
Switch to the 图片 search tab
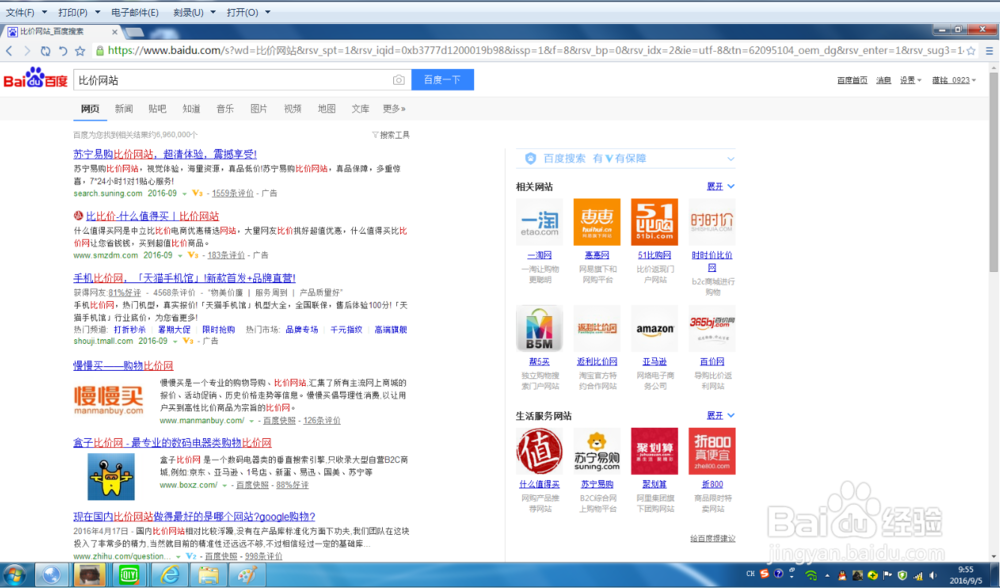coord(259,108)
